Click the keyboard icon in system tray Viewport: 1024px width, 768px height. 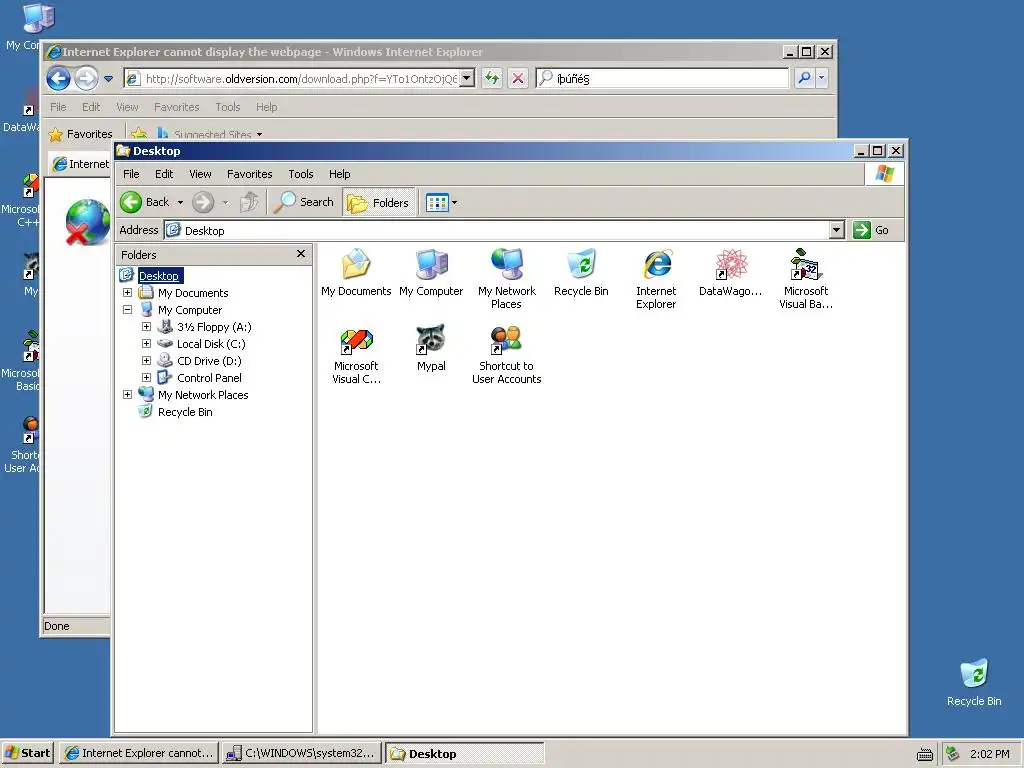pyautogui.click(x=925, y=754)
